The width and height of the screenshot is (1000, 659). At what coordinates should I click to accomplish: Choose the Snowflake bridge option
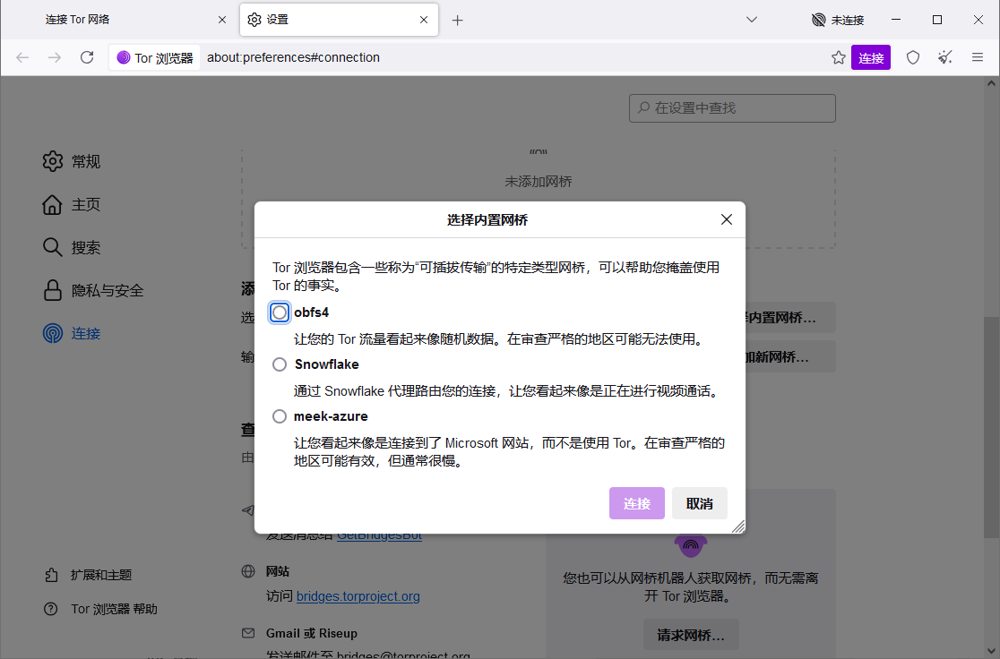tap(280, 365)
